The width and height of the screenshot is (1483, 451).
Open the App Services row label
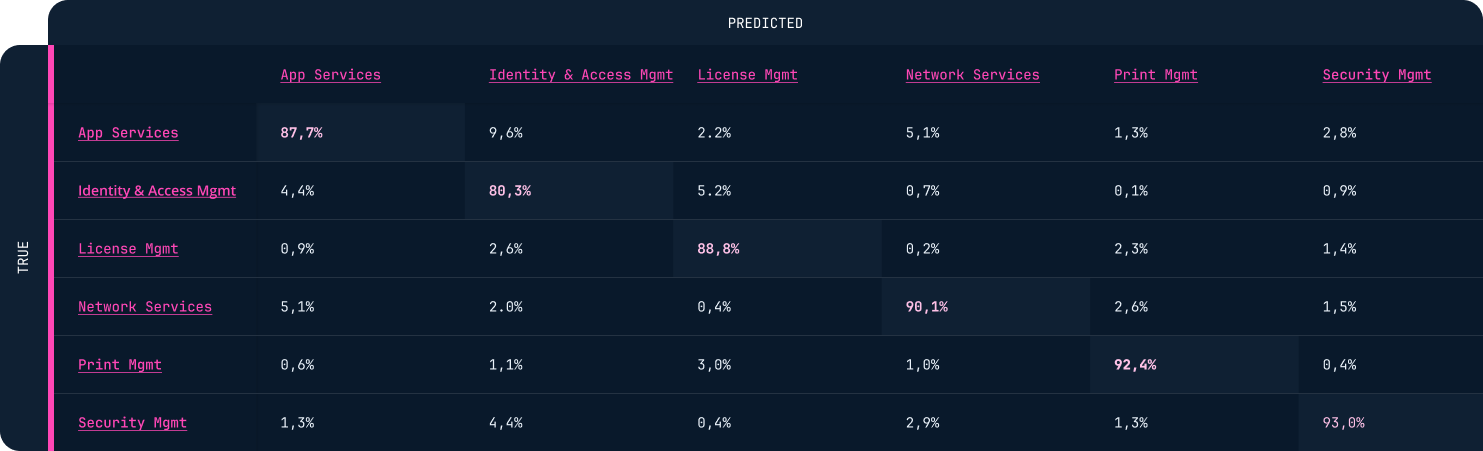[128, 133]
